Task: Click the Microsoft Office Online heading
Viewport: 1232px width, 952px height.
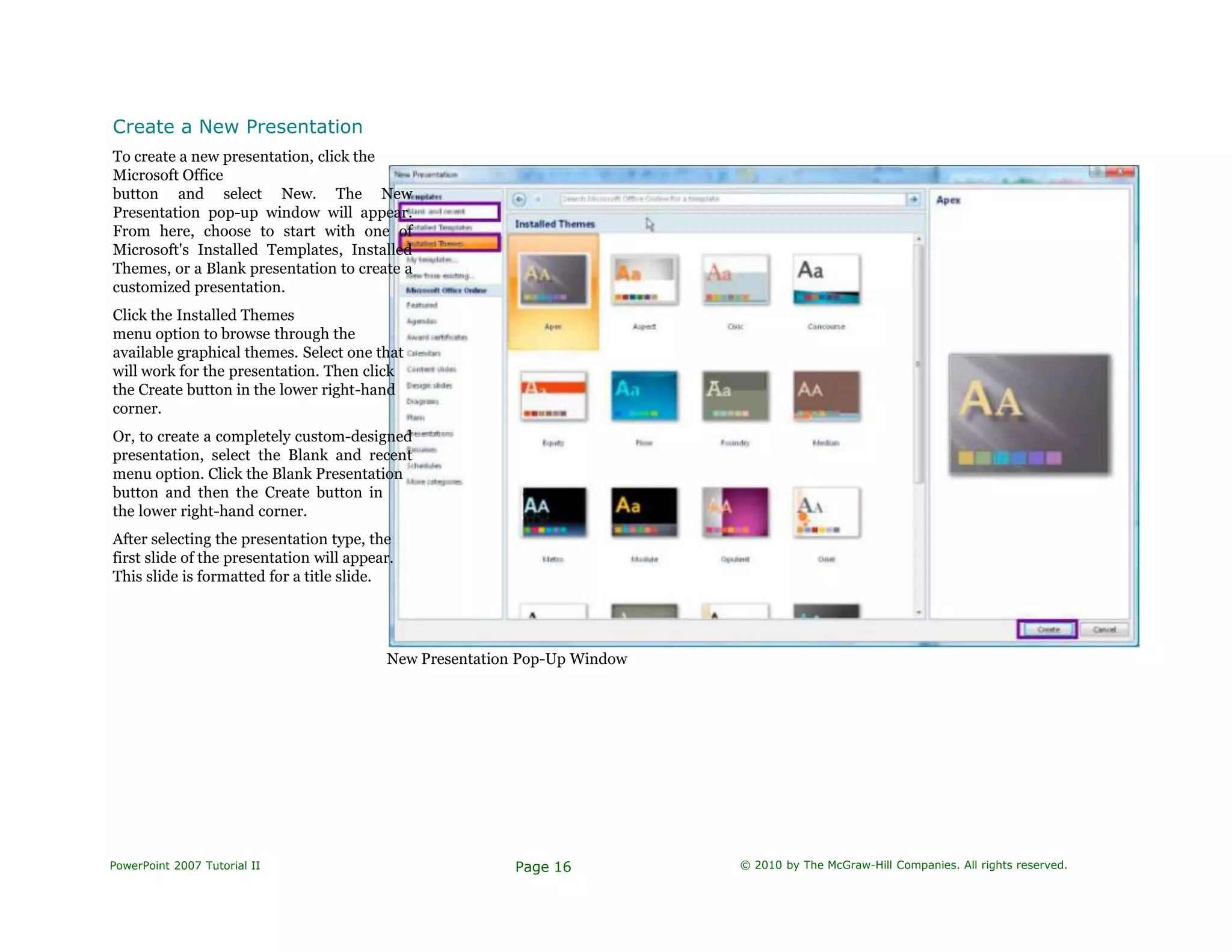Action: tap(446, 290)
